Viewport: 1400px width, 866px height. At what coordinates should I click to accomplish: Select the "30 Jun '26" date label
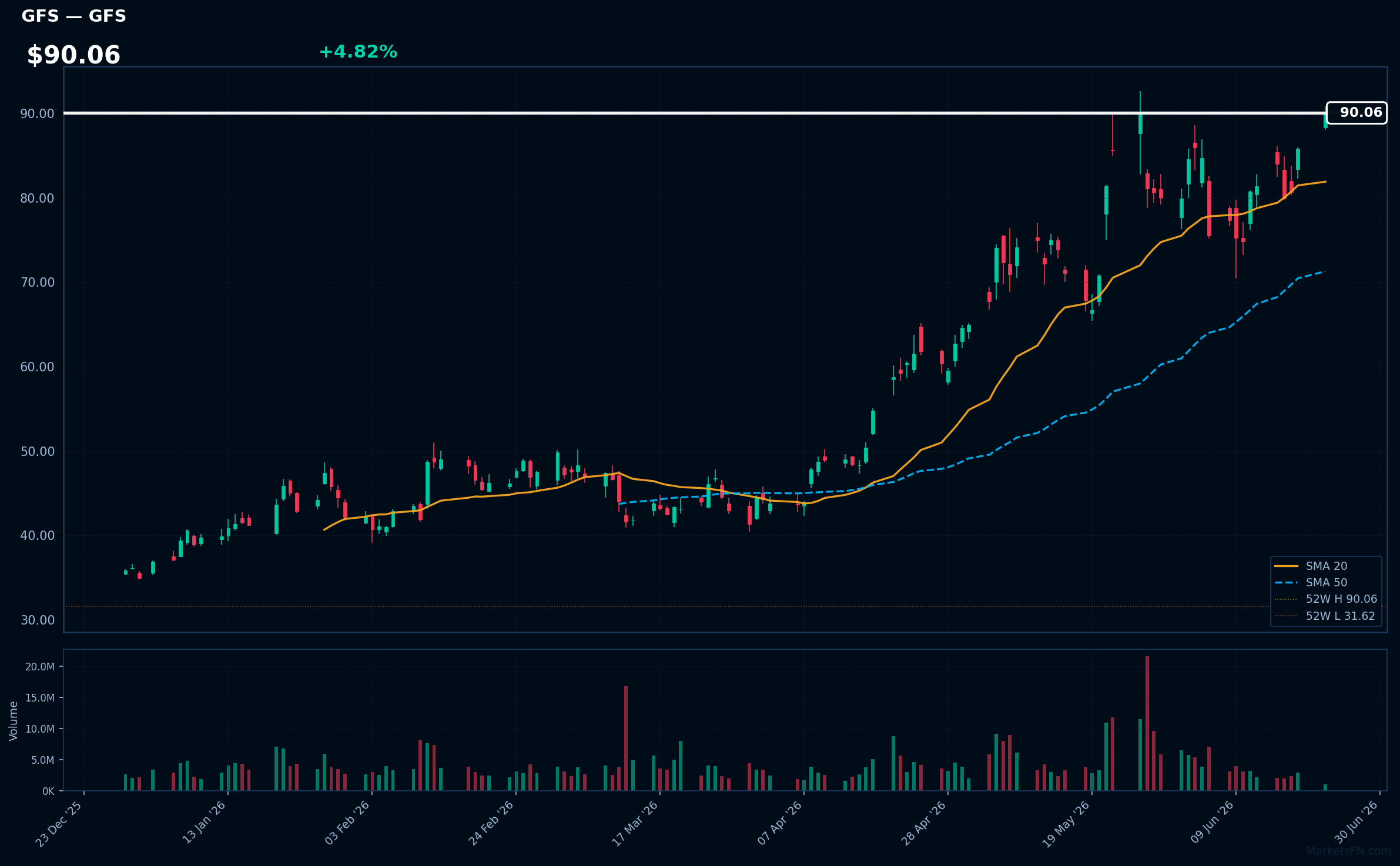tap(1357, 823)
